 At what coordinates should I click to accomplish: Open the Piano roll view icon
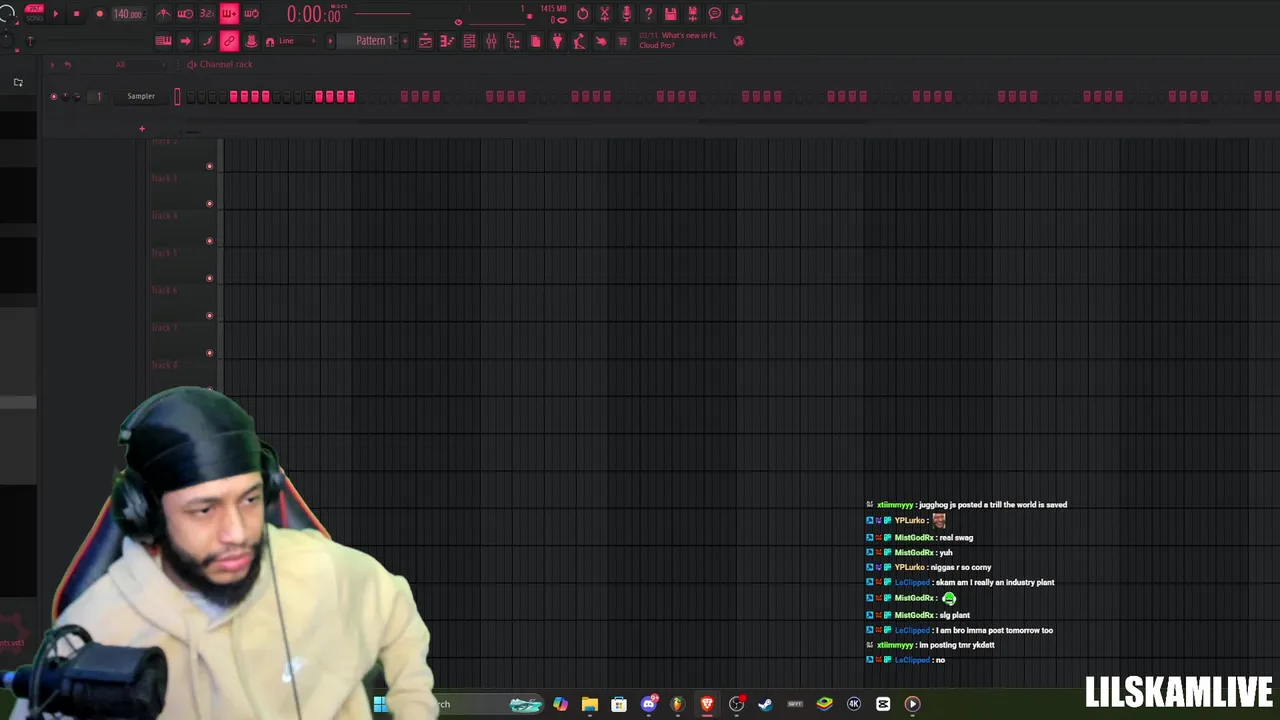click(x=447, y=41)
